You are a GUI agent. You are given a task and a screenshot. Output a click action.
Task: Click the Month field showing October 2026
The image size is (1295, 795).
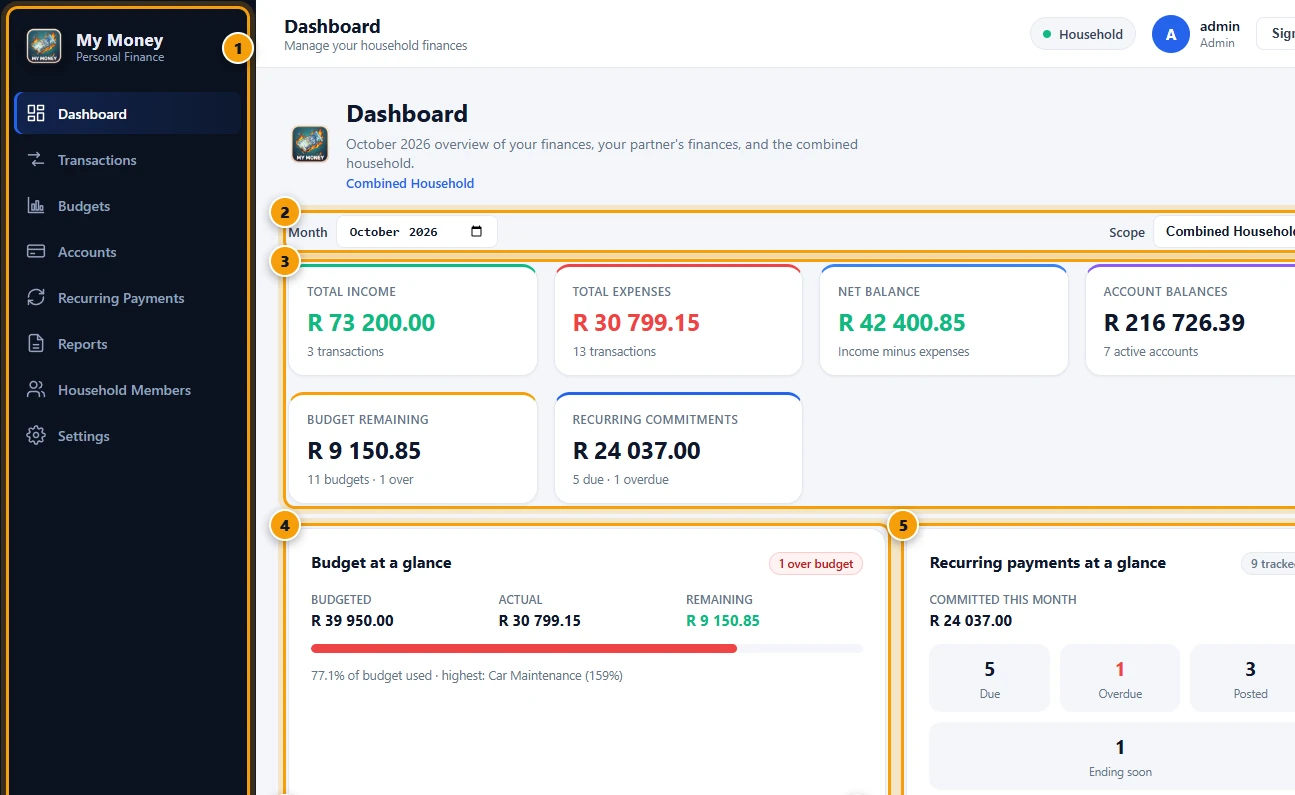pyautogui.click(x=417, y=231)
